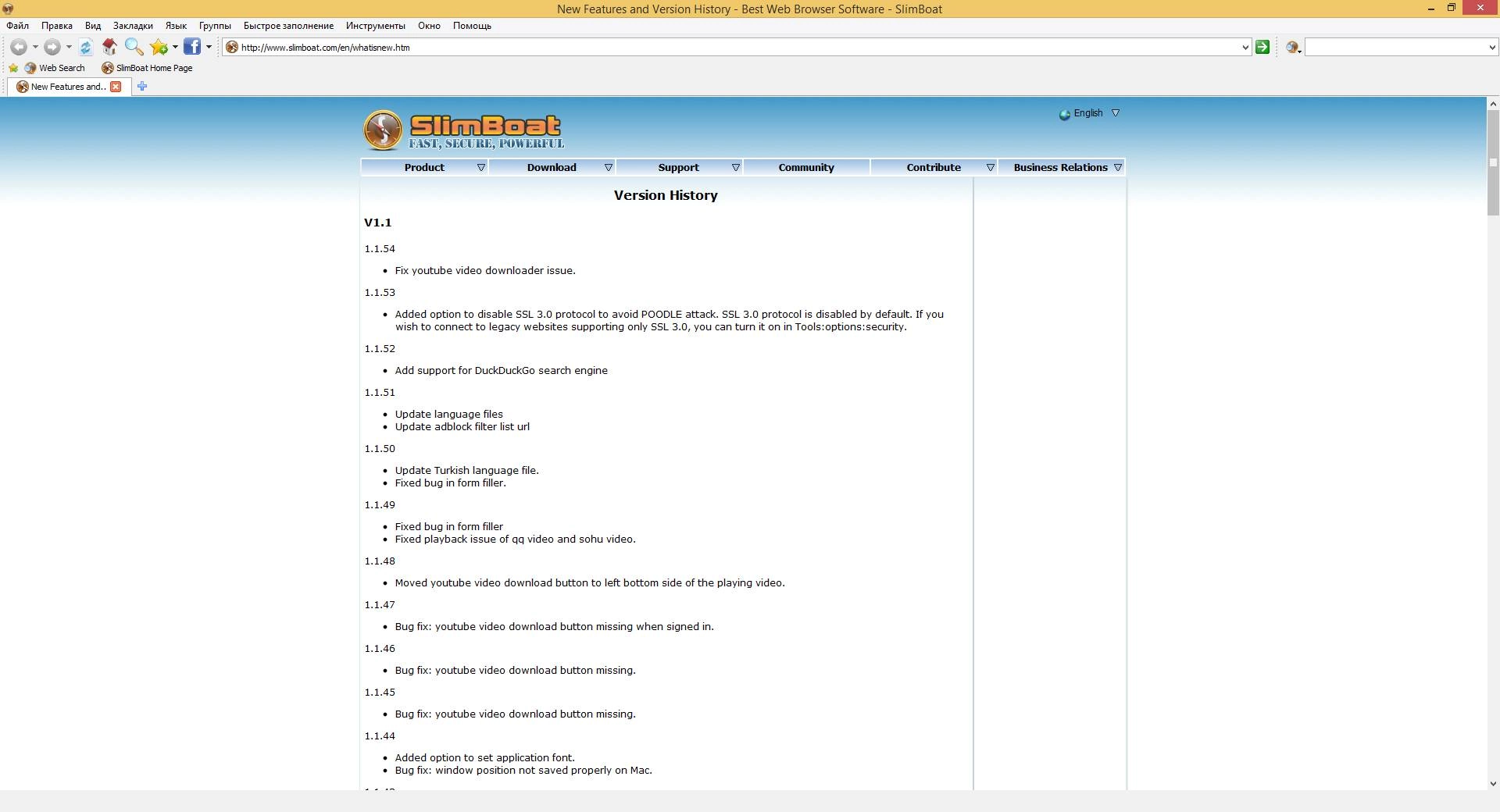This screenshot has height=812, width=1500.
Task: Expand the Facebook button dropdown arrow
Action: pos(209,47)
